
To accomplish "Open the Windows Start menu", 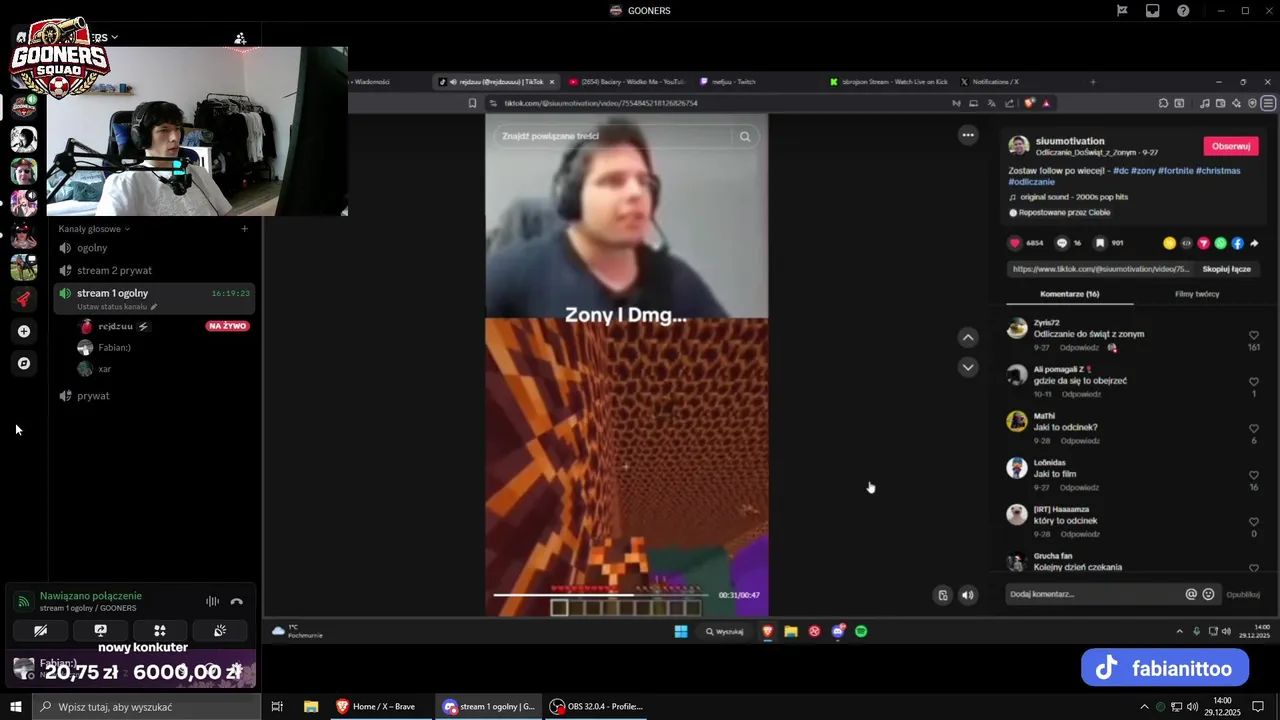I will [16, 706].
